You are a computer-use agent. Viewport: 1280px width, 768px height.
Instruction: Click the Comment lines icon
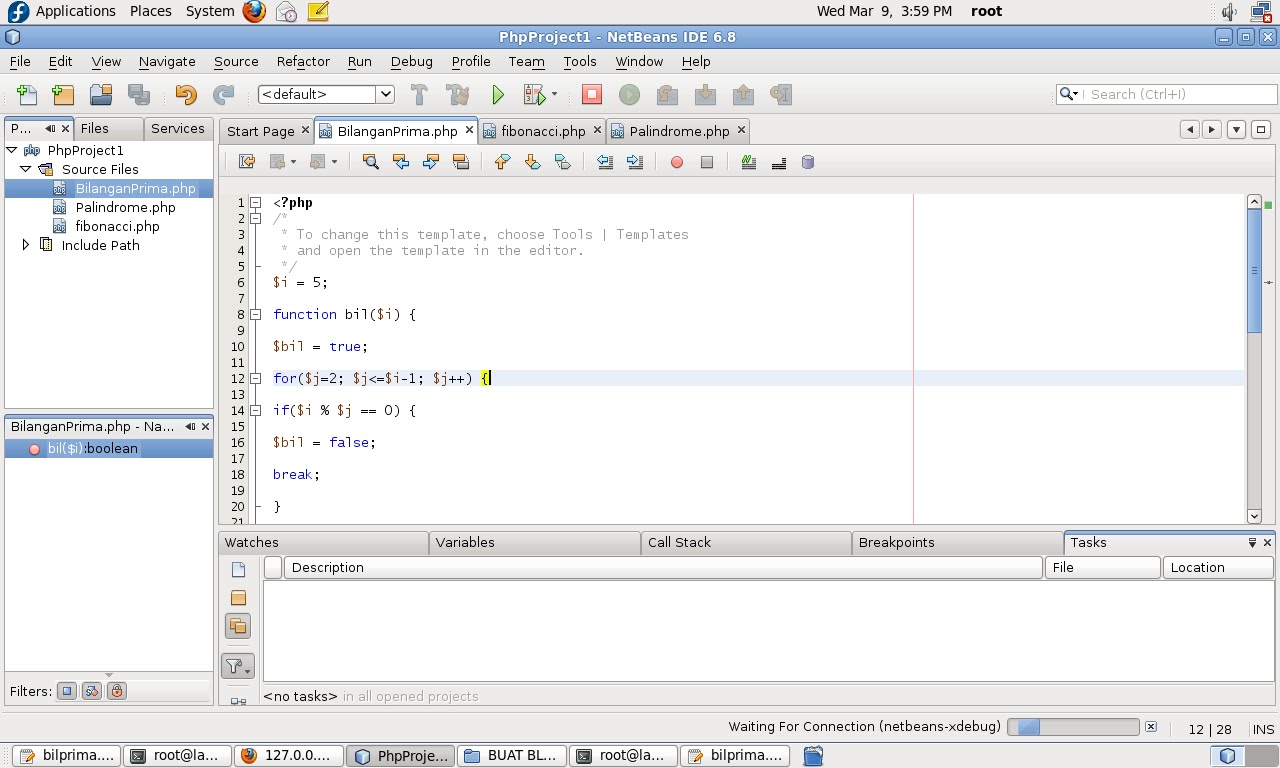point(749,162)
